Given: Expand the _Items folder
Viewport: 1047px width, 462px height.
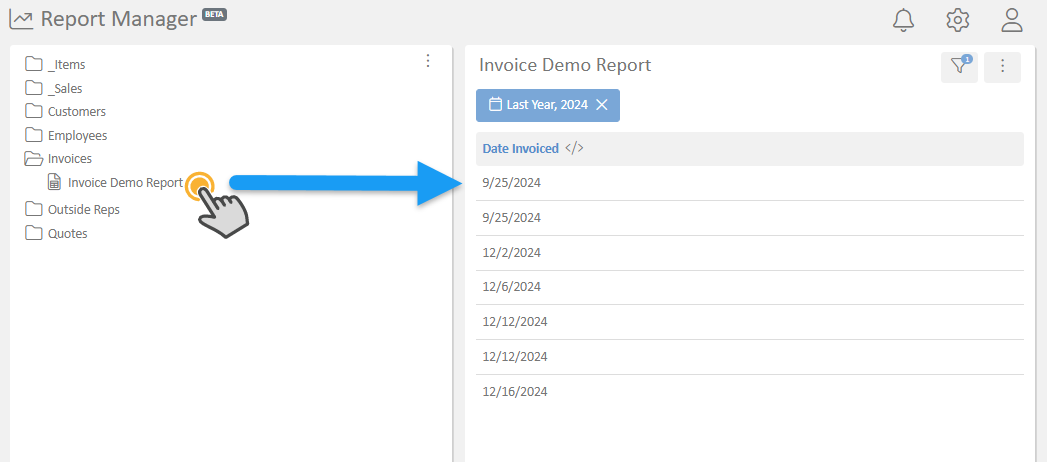Looking at the screenshot, I should [x=66, y=64].
